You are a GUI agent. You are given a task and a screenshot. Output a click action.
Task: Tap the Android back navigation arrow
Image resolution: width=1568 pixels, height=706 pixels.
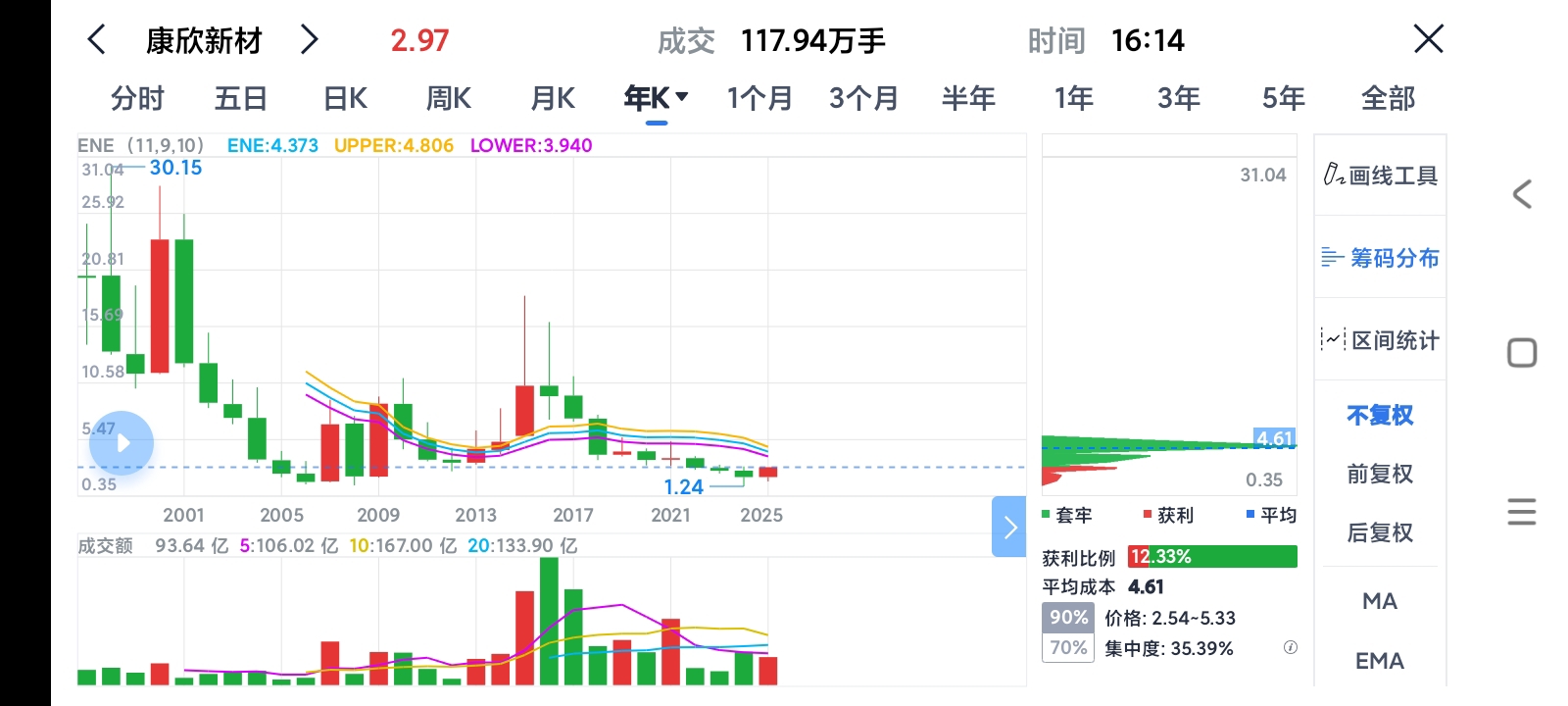[1522, 194]
